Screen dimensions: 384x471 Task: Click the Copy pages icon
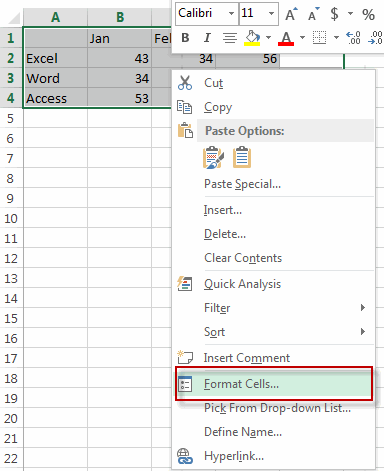(x=184, y=107)
